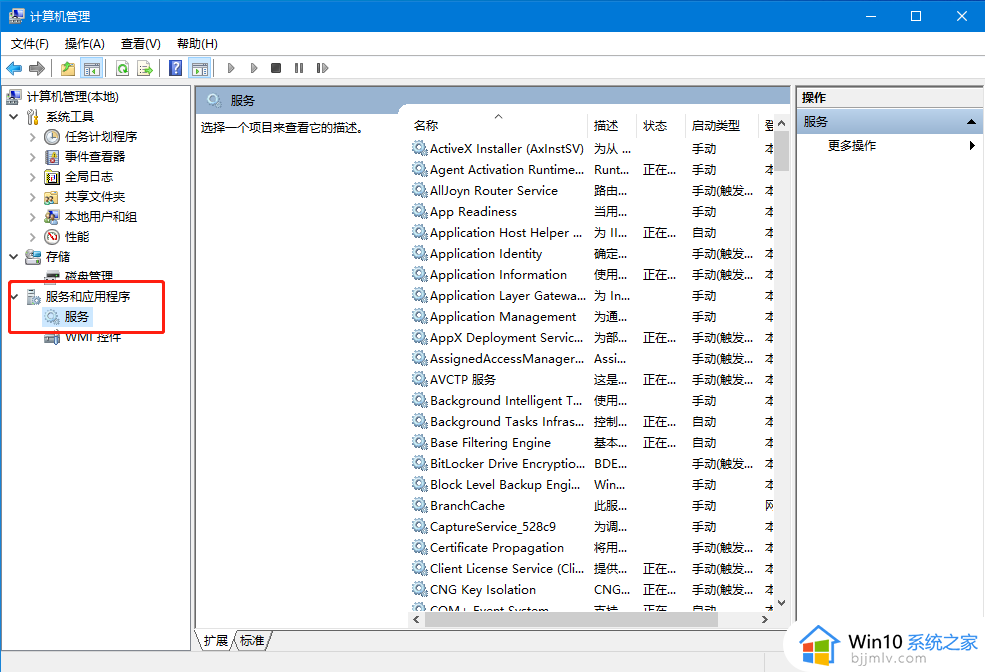The image size is (985, 672).
Task: Click the Back arrow toolbar icon
Action: point(14,68)
